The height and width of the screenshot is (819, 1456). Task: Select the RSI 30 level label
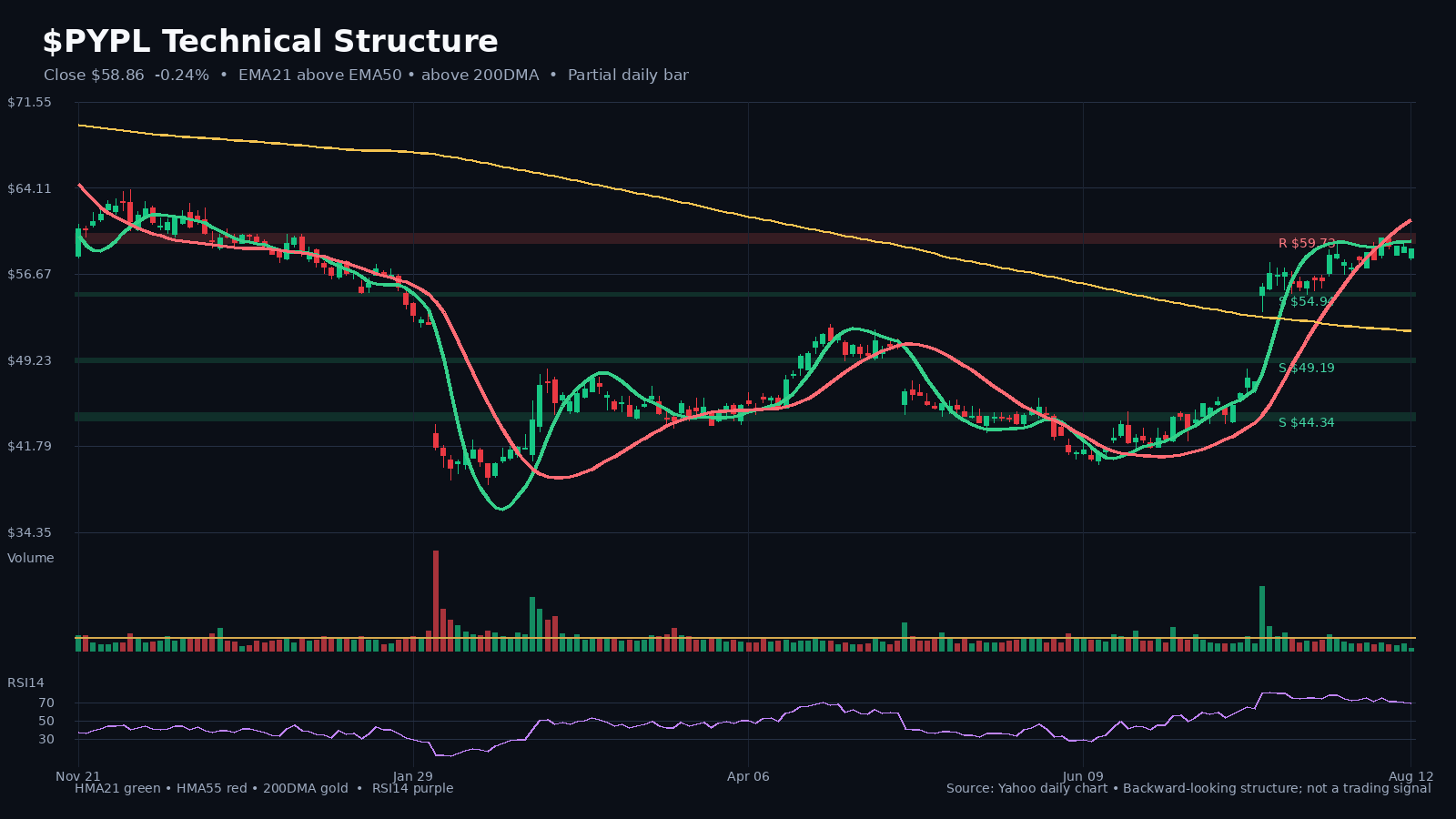point(46,740)
